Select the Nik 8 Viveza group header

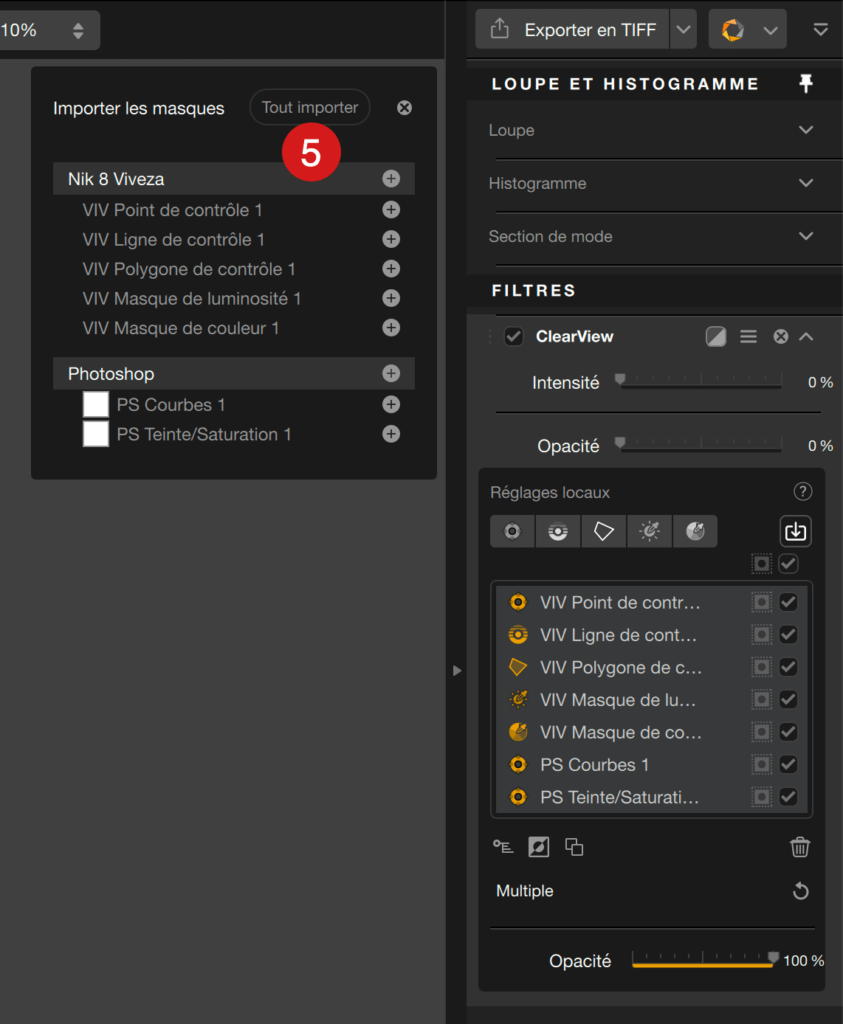(234, 179)
